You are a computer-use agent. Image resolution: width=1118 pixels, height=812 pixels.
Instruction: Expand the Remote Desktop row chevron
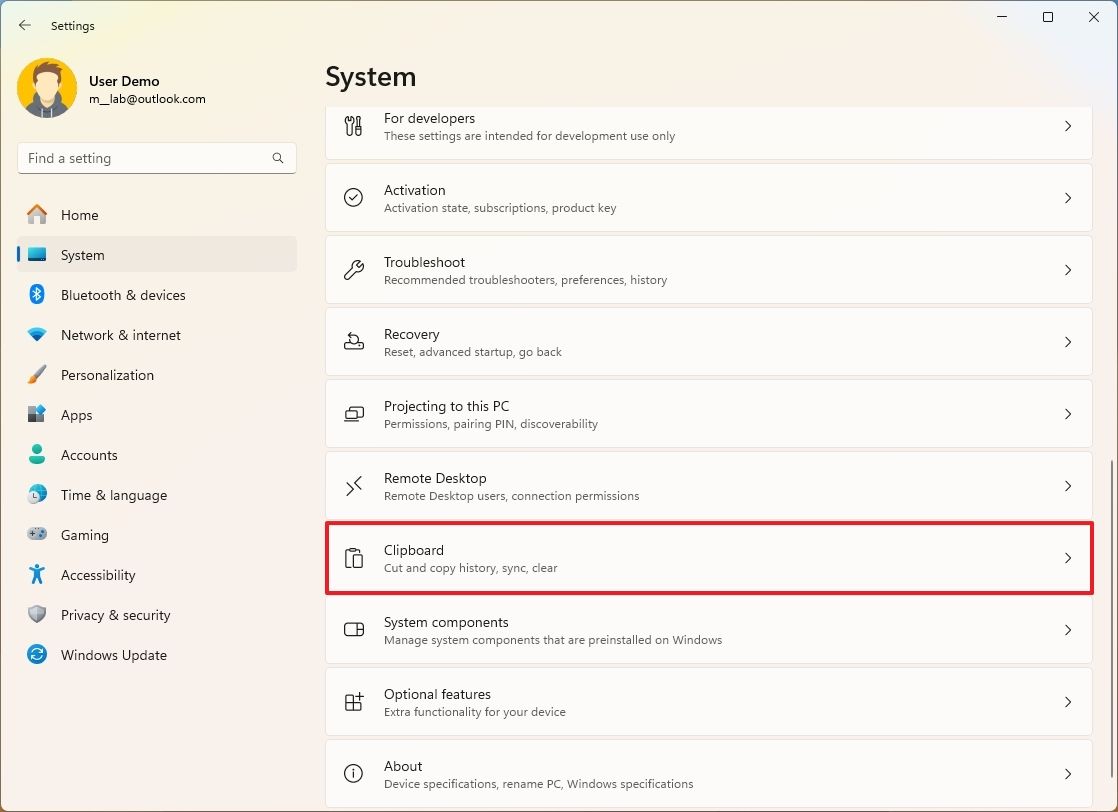(x=1068, y=486)
